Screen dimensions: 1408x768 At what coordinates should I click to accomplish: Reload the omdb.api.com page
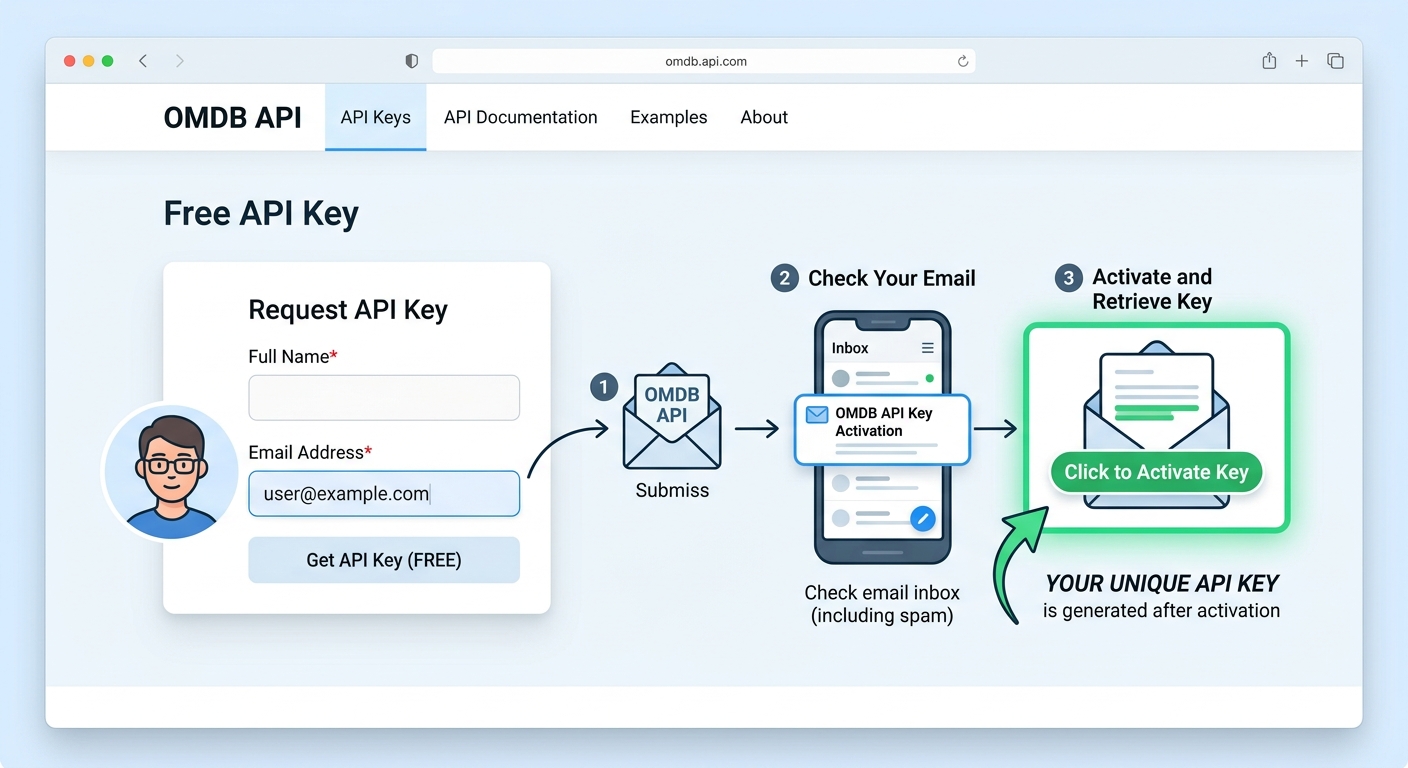(962, 61)
